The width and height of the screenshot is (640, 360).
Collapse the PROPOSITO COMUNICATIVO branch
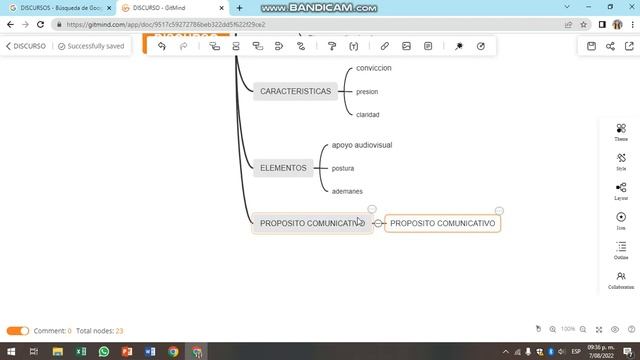(378, 223)
